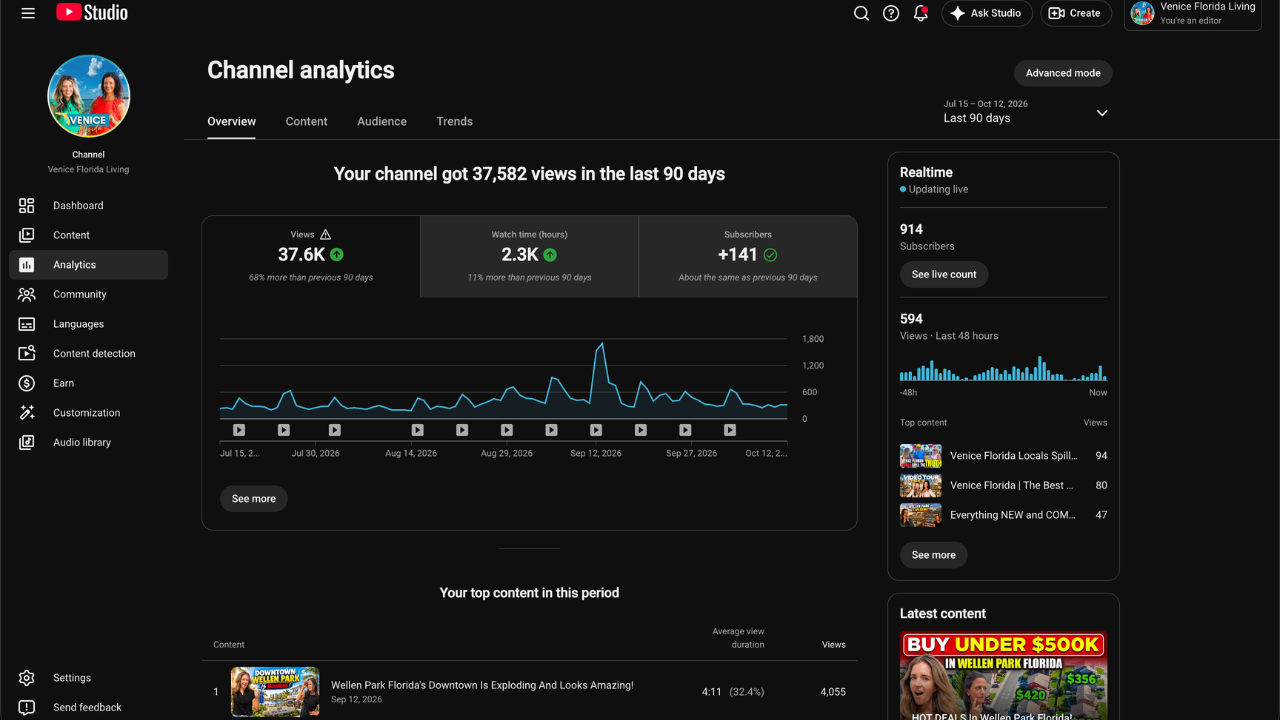Click See live count button
Image resolution: width=1280 pixels, height=720 pixels.
(x=944, y=274)
